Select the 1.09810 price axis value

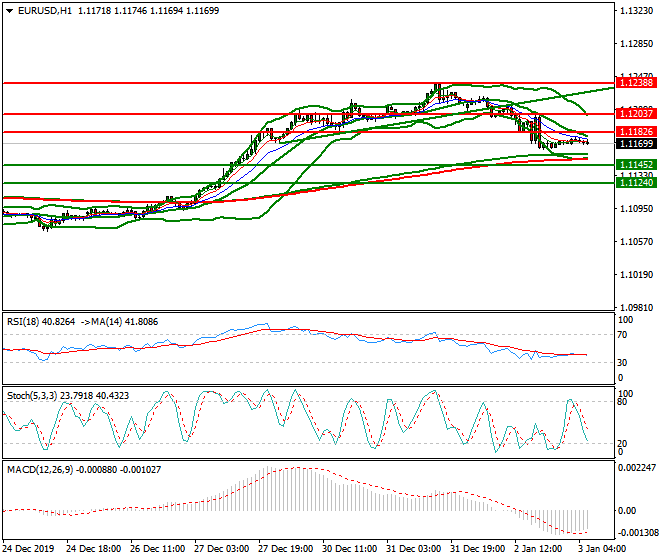pyautogui.click(x=637, y=308)
